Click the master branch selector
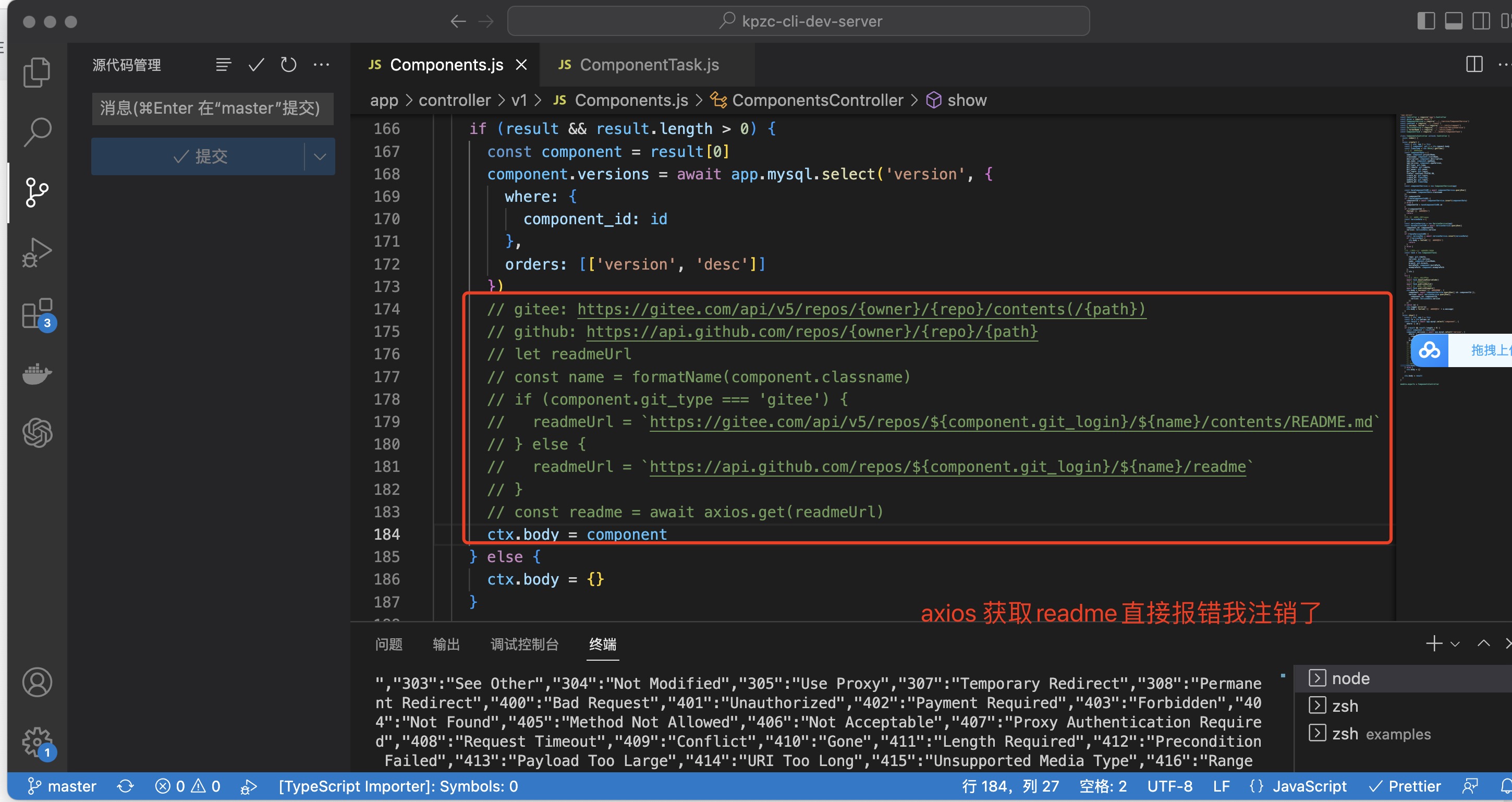Viewport: 1512px width, 802px height. 62,786
